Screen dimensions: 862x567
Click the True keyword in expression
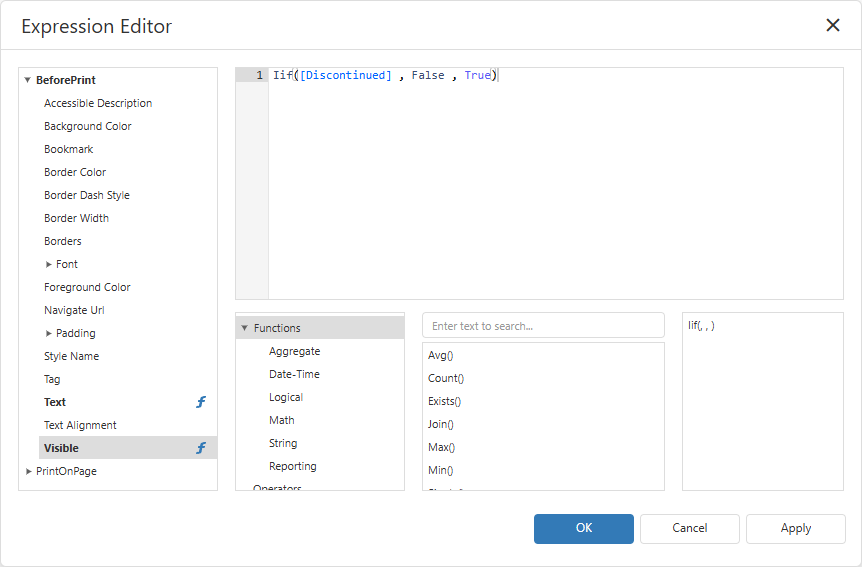[x=477, y=75]
